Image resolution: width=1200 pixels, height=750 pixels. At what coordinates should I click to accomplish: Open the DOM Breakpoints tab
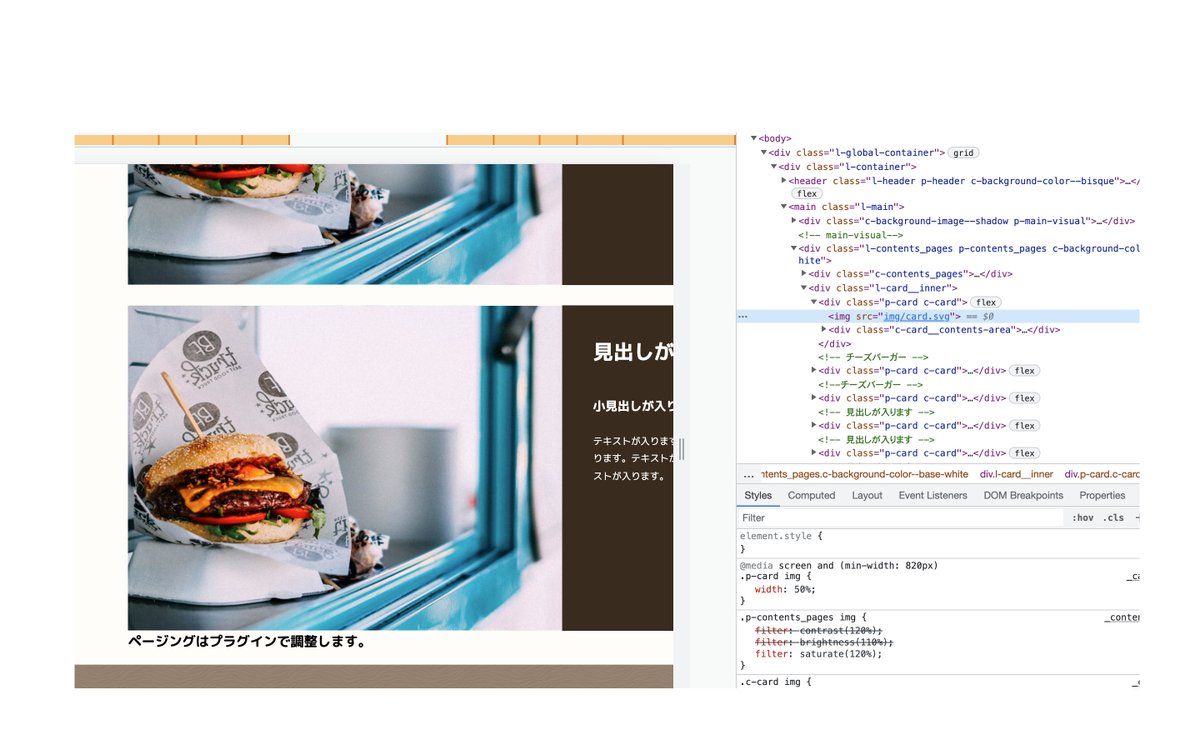(1023, 496)
